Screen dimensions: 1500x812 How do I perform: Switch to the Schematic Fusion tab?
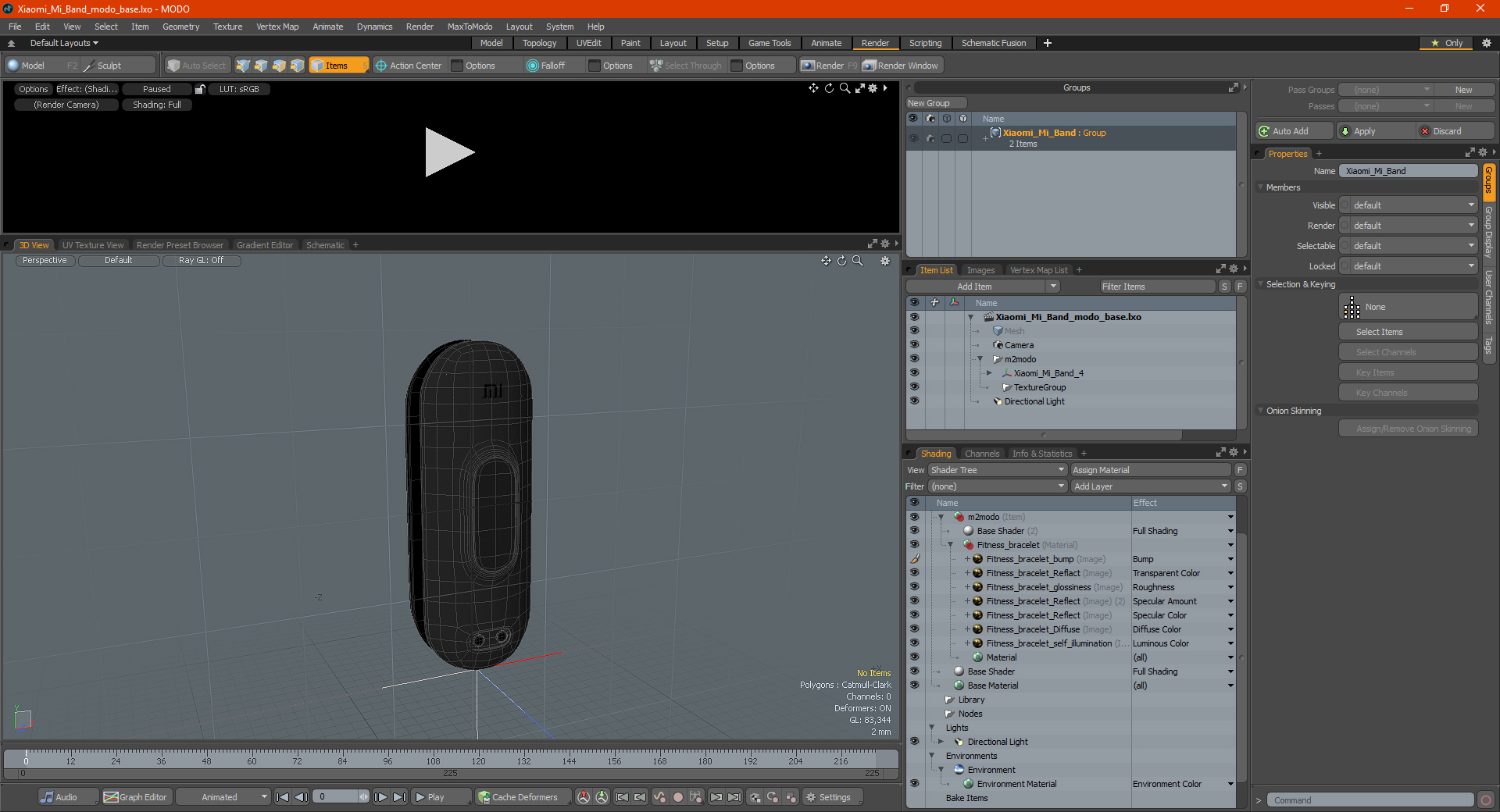point(994,43)
